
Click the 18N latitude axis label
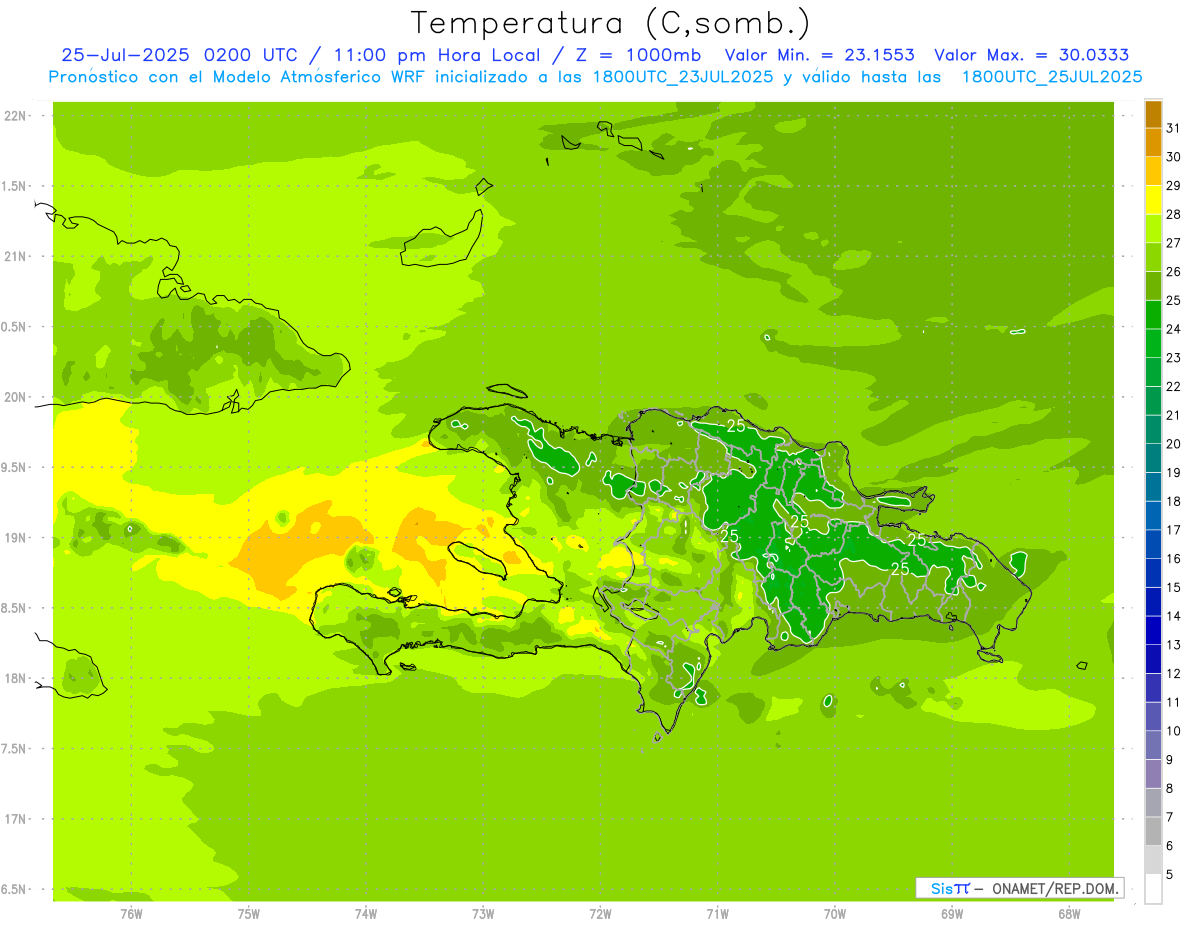click(15, 678)
